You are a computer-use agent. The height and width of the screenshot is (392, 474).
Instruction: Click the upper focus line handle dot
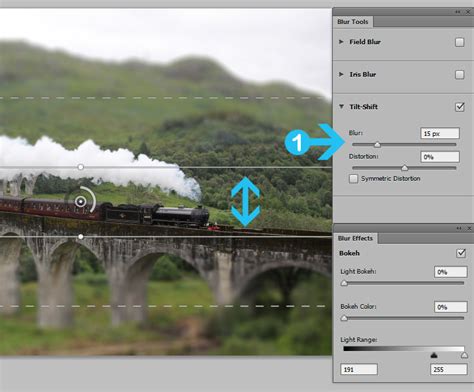[x=81, y=167]
